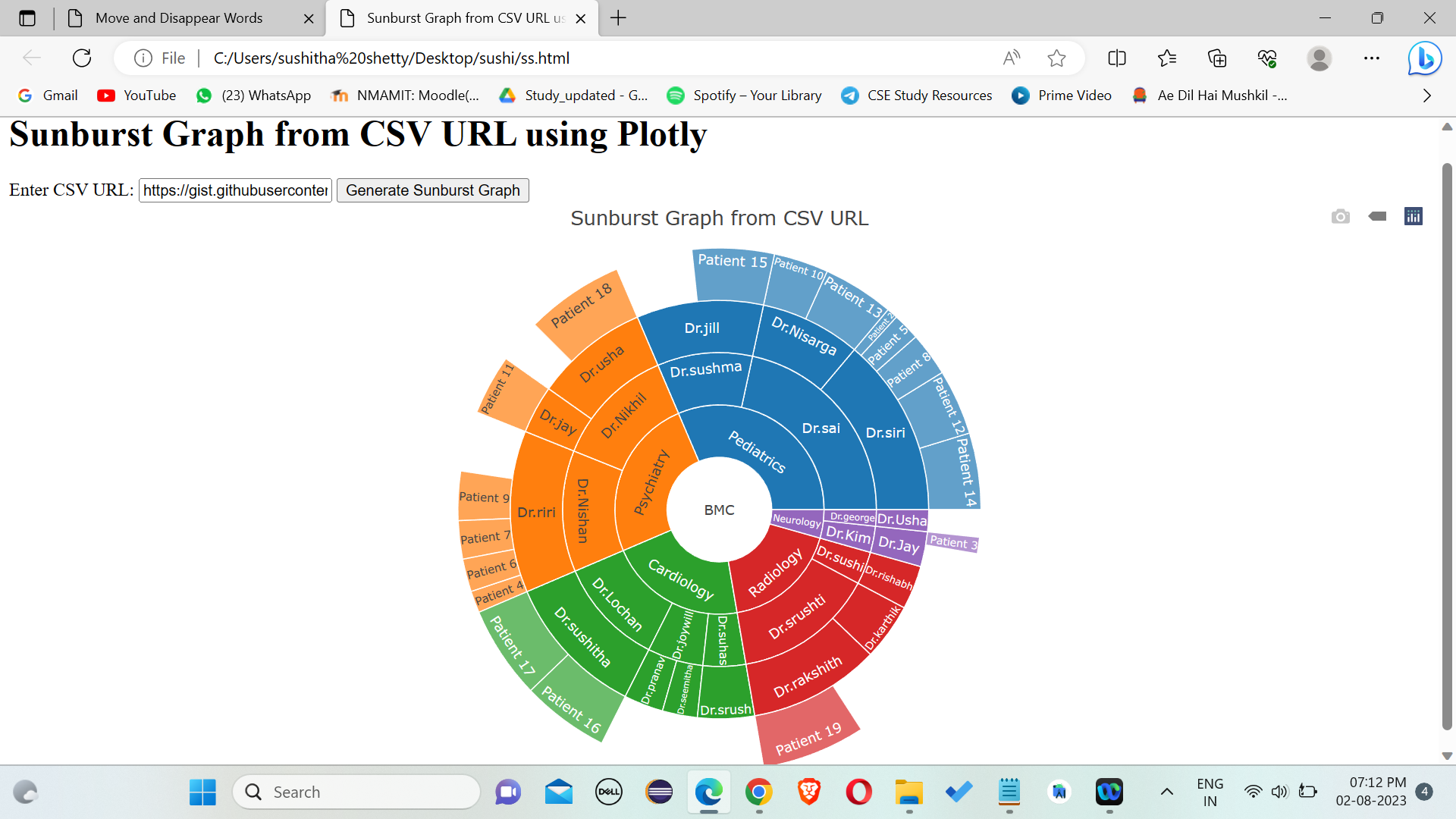Image resolution: width=1456 pixels, height=819 pixels.
Task: Open the Plotly logo link in the modebar
Action: coord(1412,216)
